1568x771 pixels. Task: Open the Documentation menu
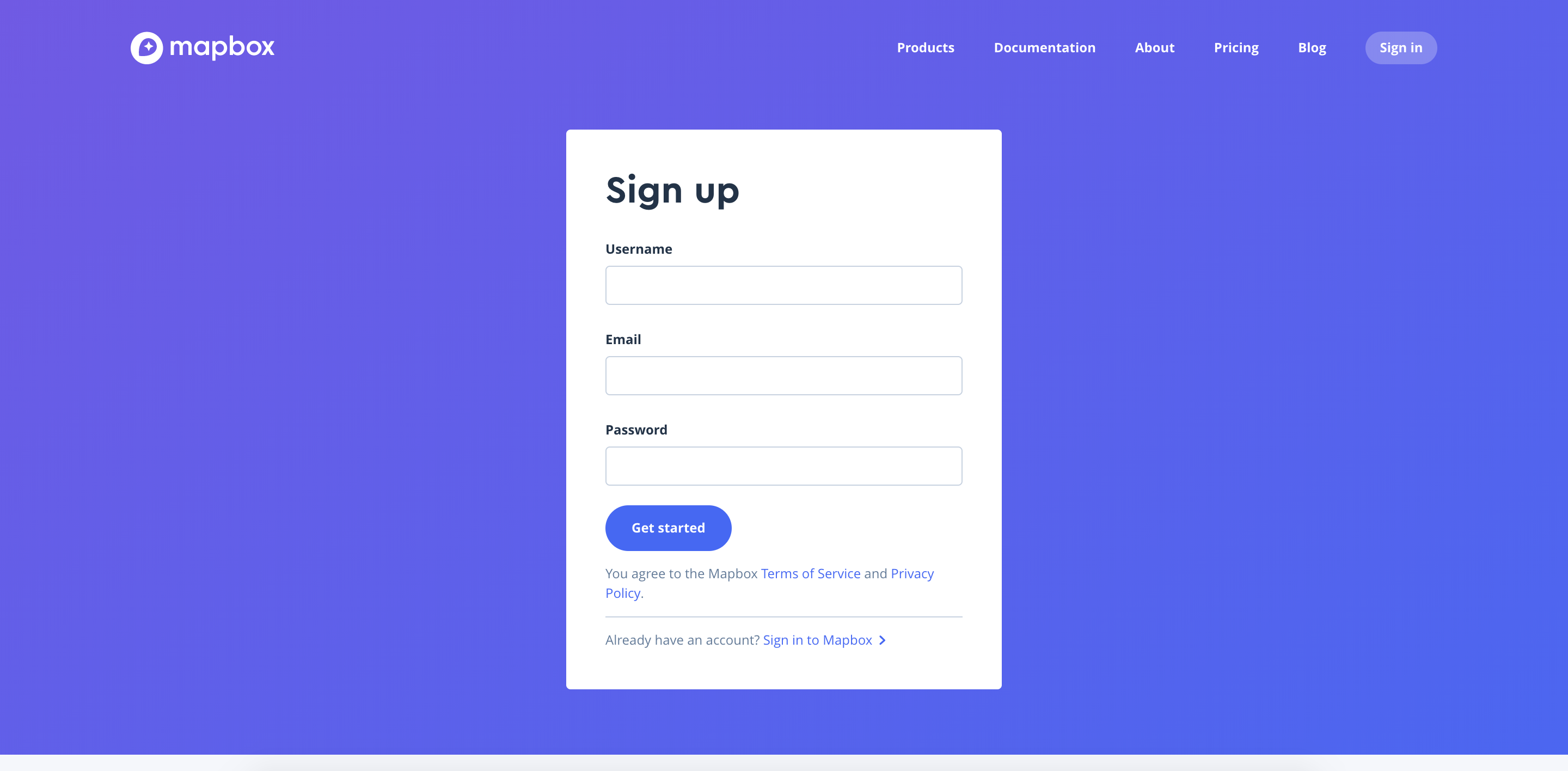click(x=1045, y=47)
